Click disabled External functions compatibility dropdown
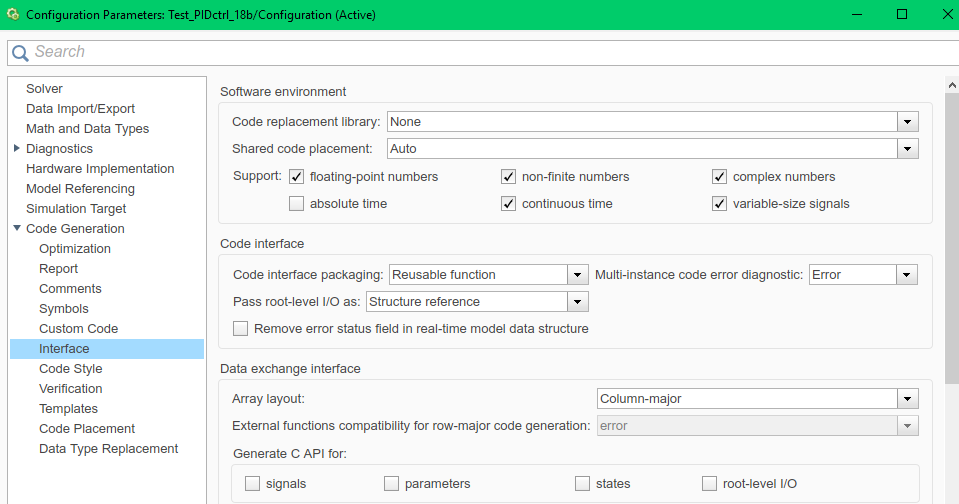959x504 pixels. (x=758, y=426)
